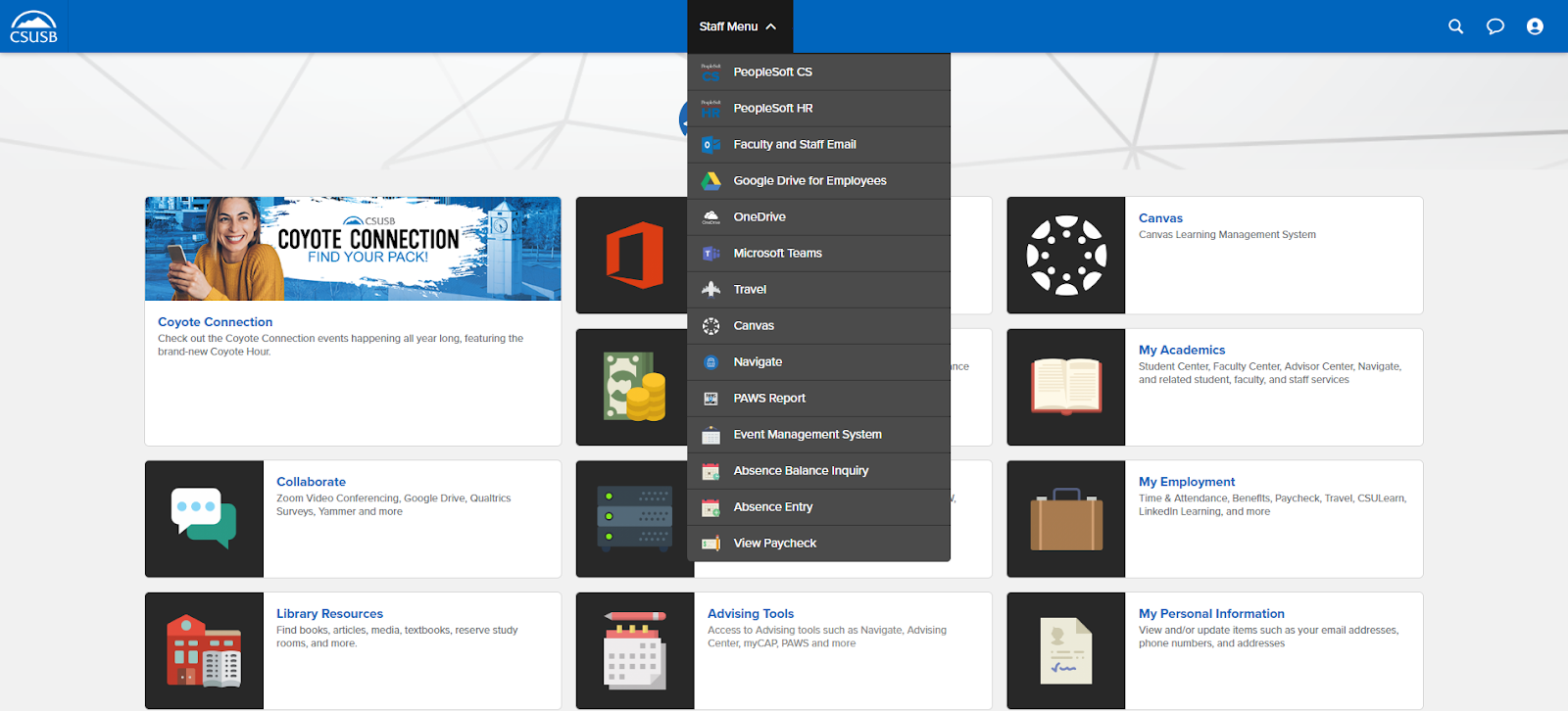1568x711 pixels.
Task: Open the Collaborate link
Action: pyautogui.click(x=311, y=482)
